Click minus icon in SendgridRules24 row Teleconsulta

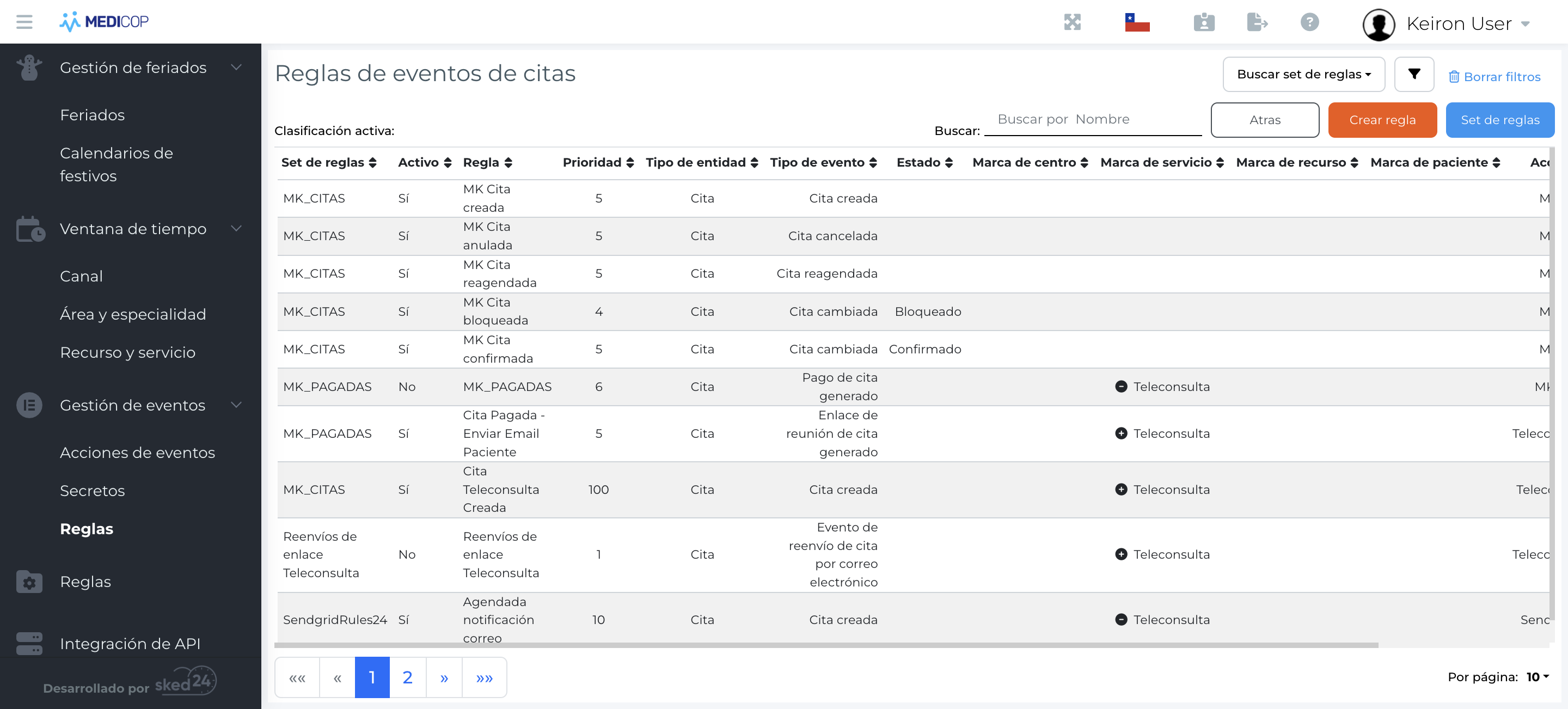click(1120, 620)
